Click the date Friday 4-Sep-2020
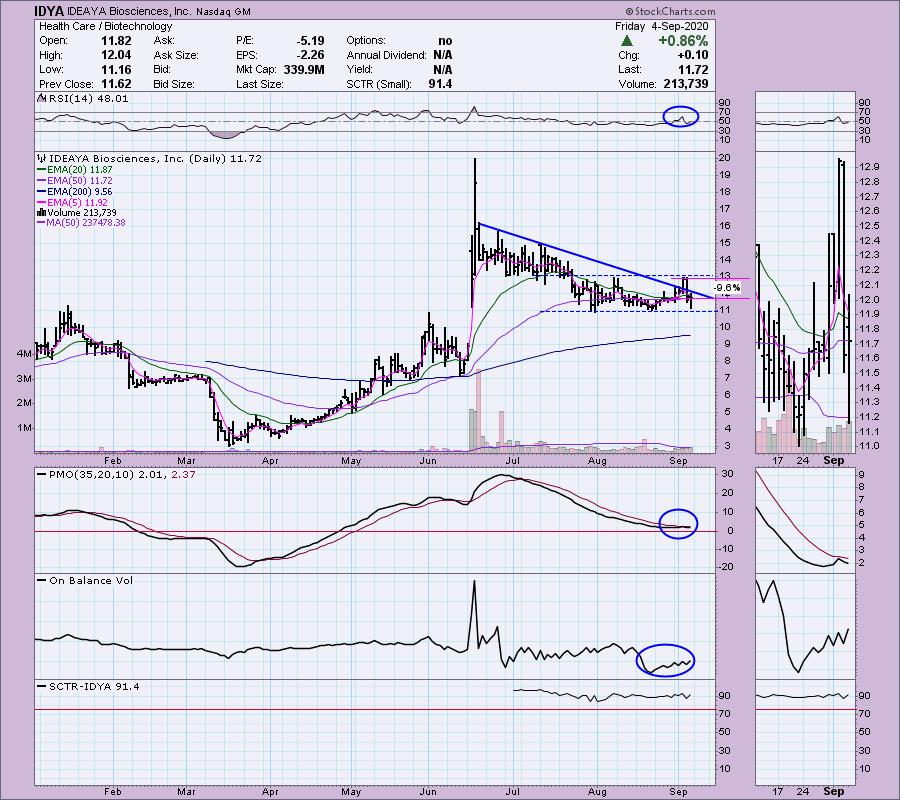 661,26
